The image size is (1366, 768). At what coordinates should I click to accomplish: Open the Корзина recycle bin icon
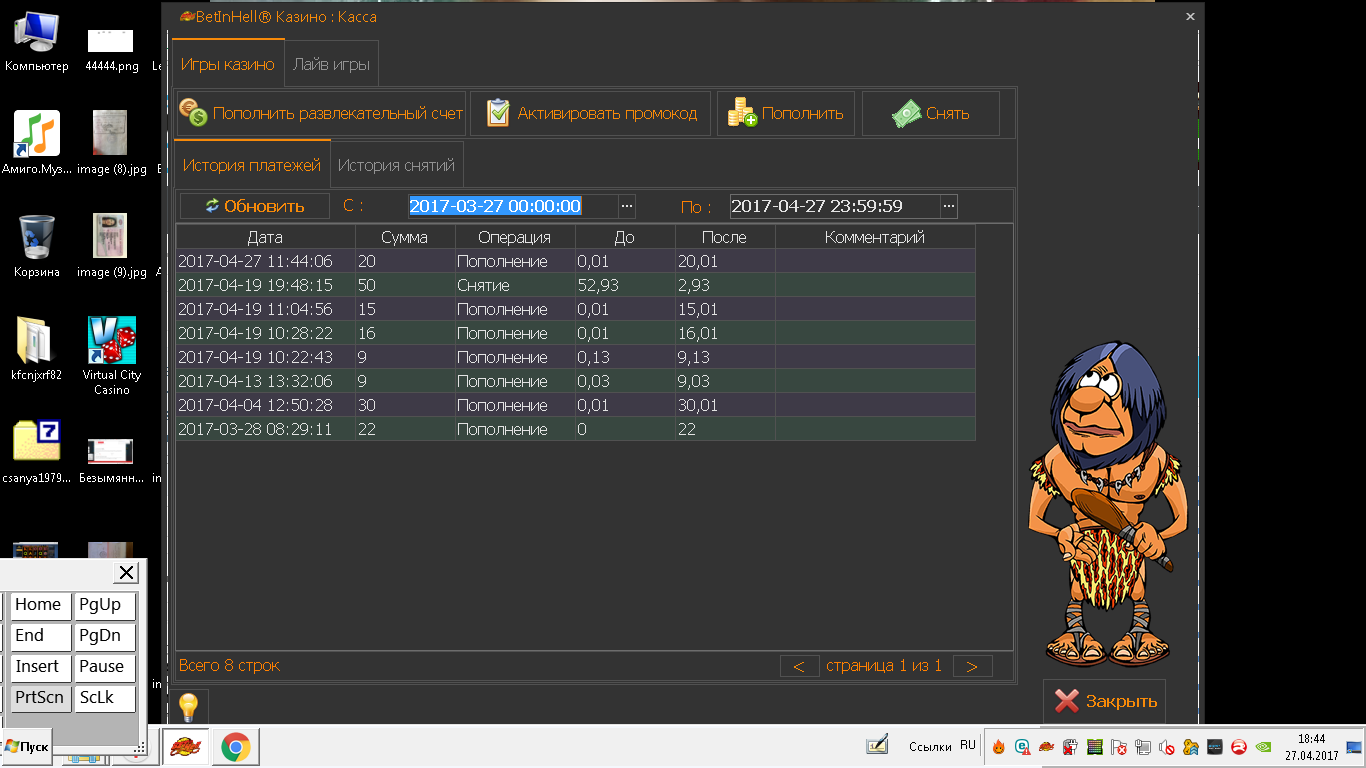coord(37,238)
